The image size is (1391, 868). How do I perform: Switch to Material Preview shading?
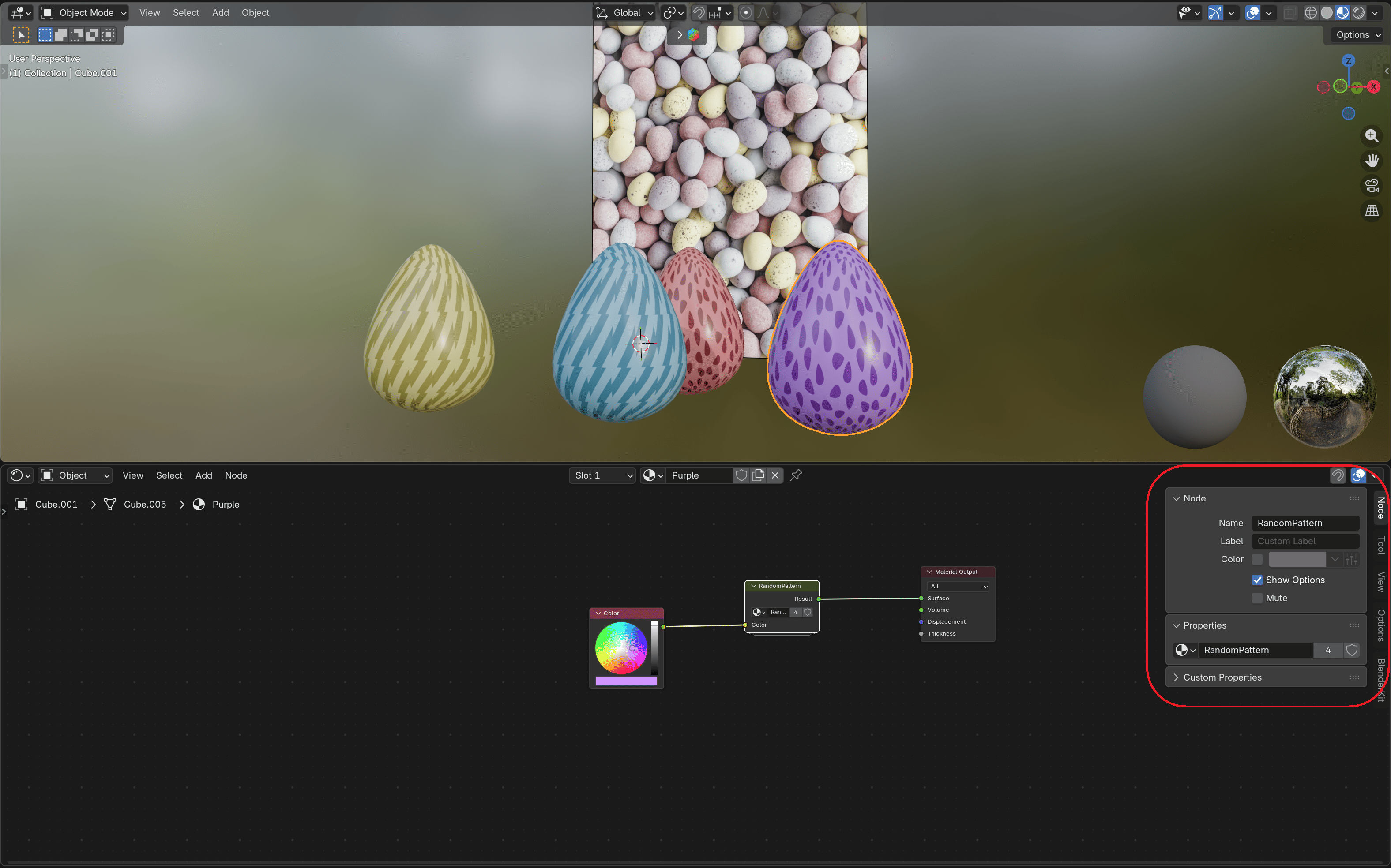pos(1343,13)
